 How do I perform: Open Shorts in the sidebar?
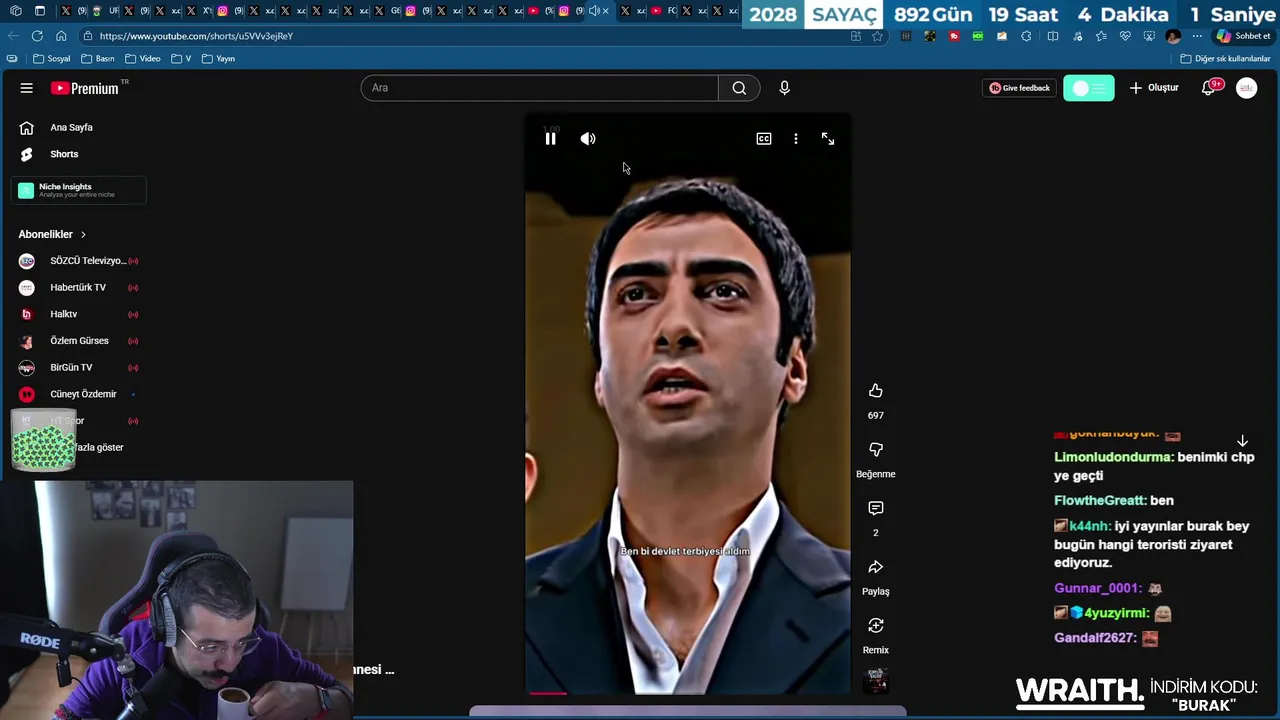[x=64, y=154]
